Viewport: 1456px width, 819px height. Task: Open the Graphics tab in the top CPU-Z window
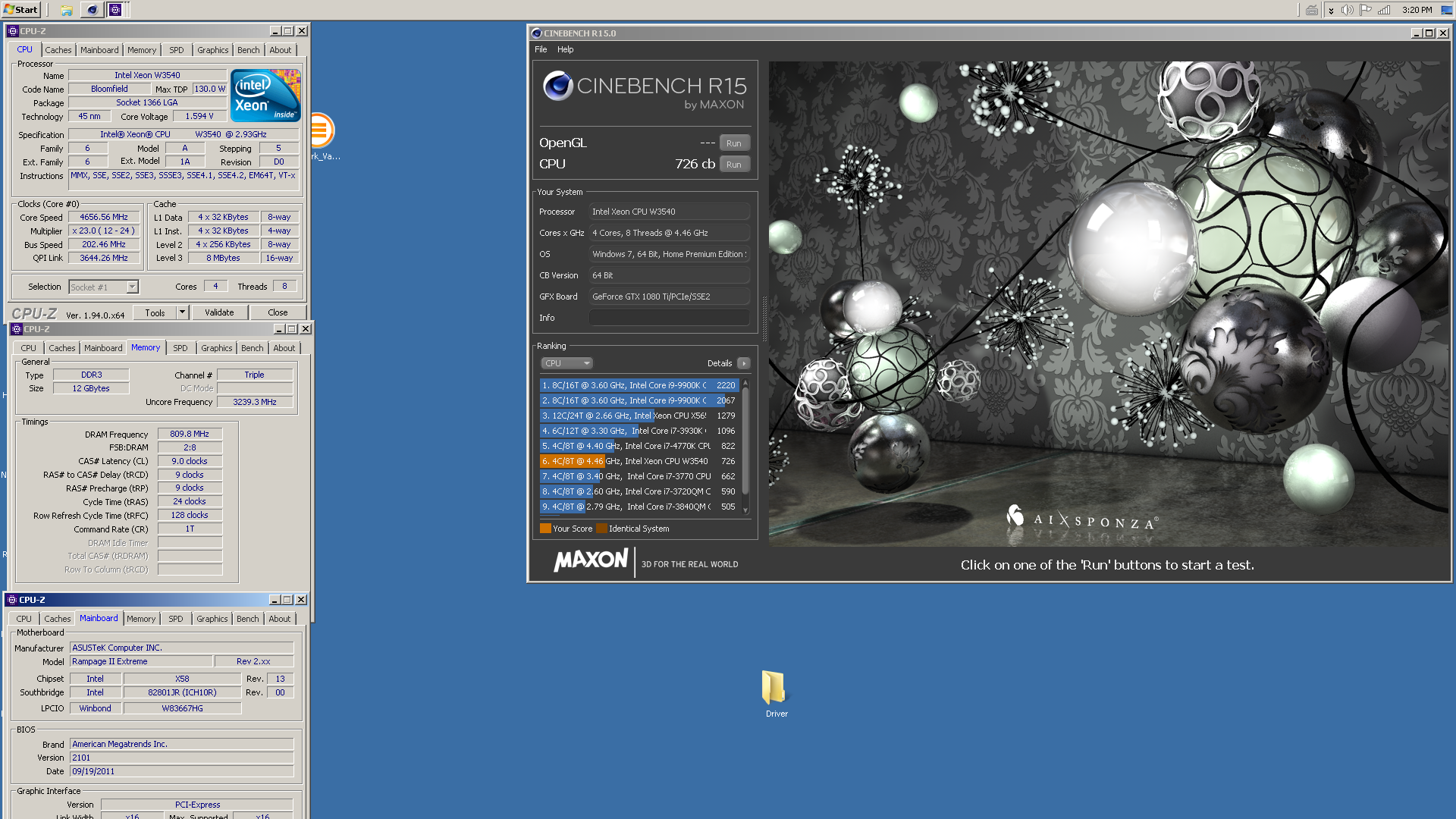coord(212,50)
